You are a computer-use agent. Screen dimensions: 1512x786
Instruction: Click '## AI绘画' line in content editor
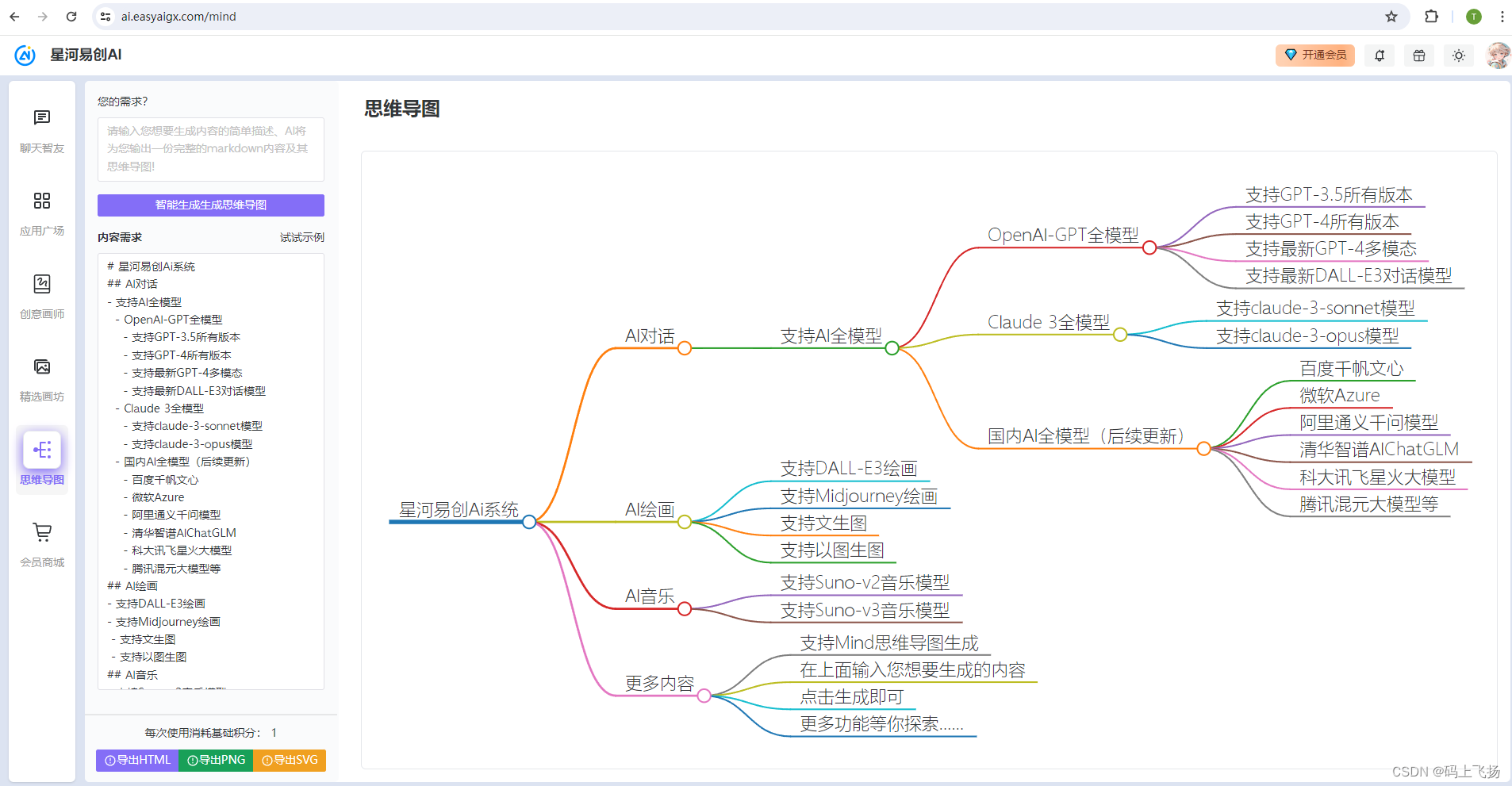click(x=132, y=586)
